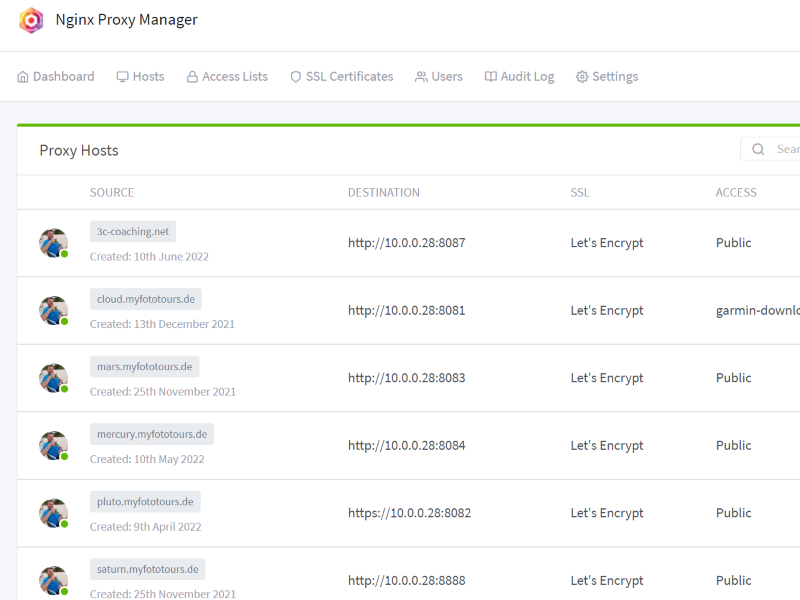Click the Dashboard home icon

click(x=23, y=77)
